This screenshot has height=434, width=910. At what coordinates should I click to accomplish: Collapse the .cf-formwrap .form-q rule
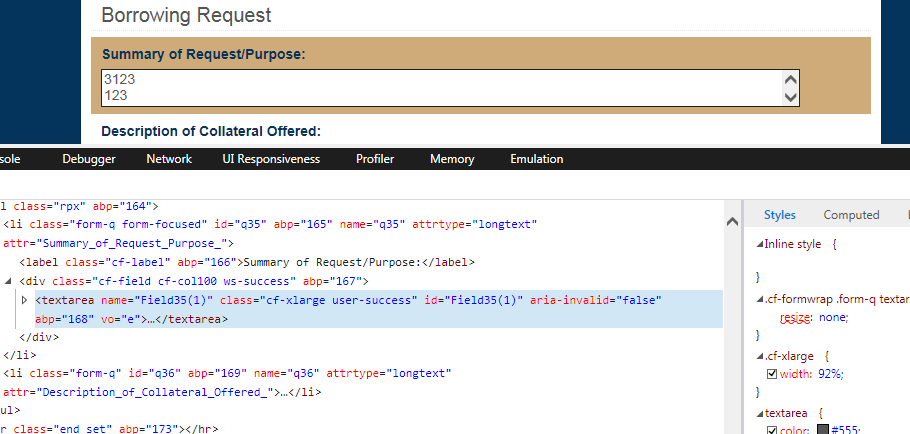[x=760, y=299]
